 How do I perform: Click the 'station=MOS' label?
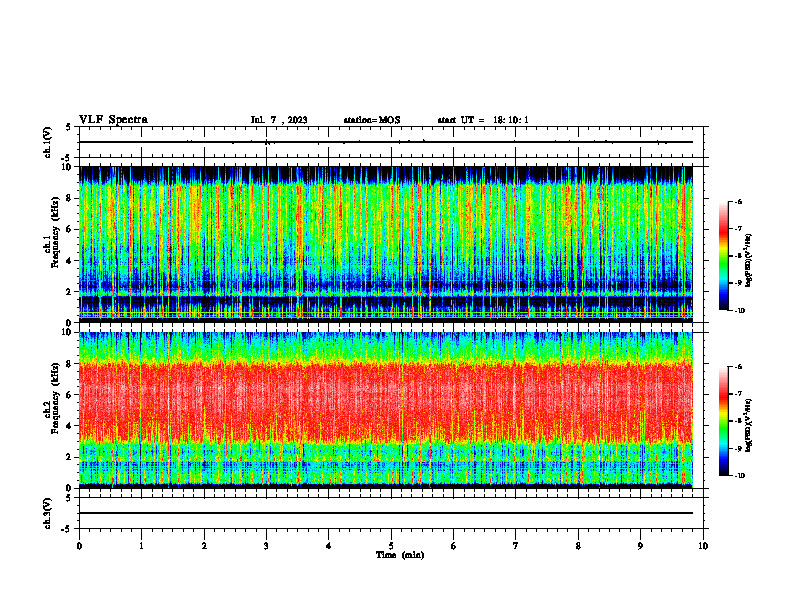pyautogui.click(x=372, y=120)
